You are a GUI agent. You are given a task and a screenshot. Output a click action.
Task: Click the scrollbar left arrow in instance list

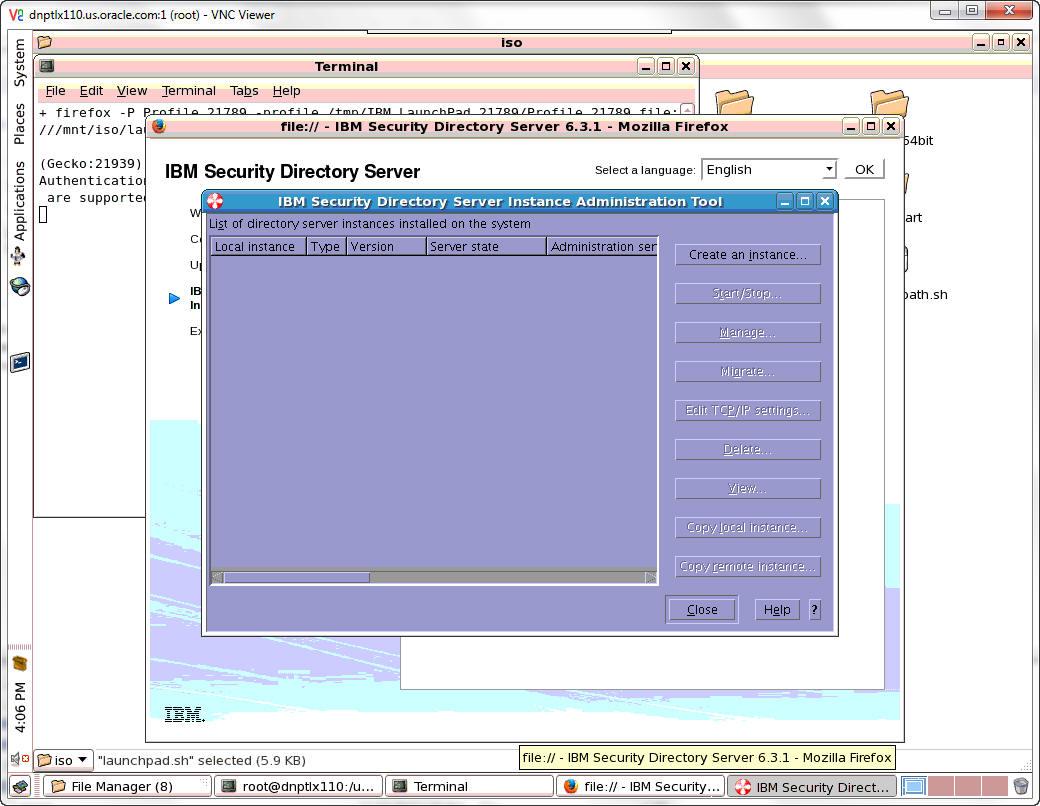217,578
